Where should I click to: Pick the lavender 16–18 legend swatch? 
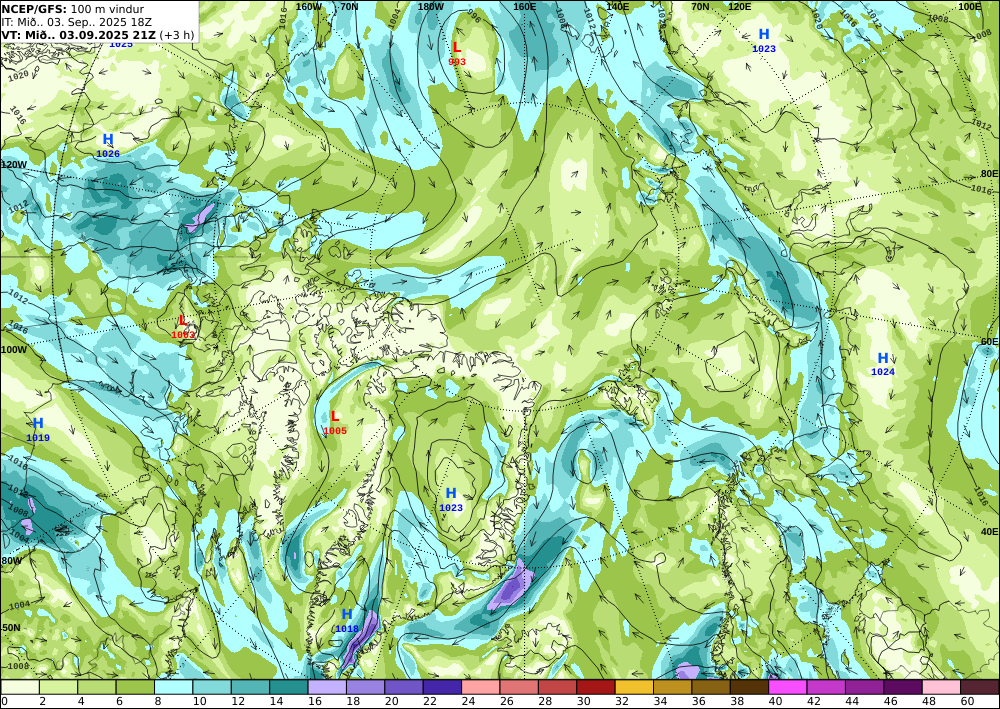coord(327,687)
